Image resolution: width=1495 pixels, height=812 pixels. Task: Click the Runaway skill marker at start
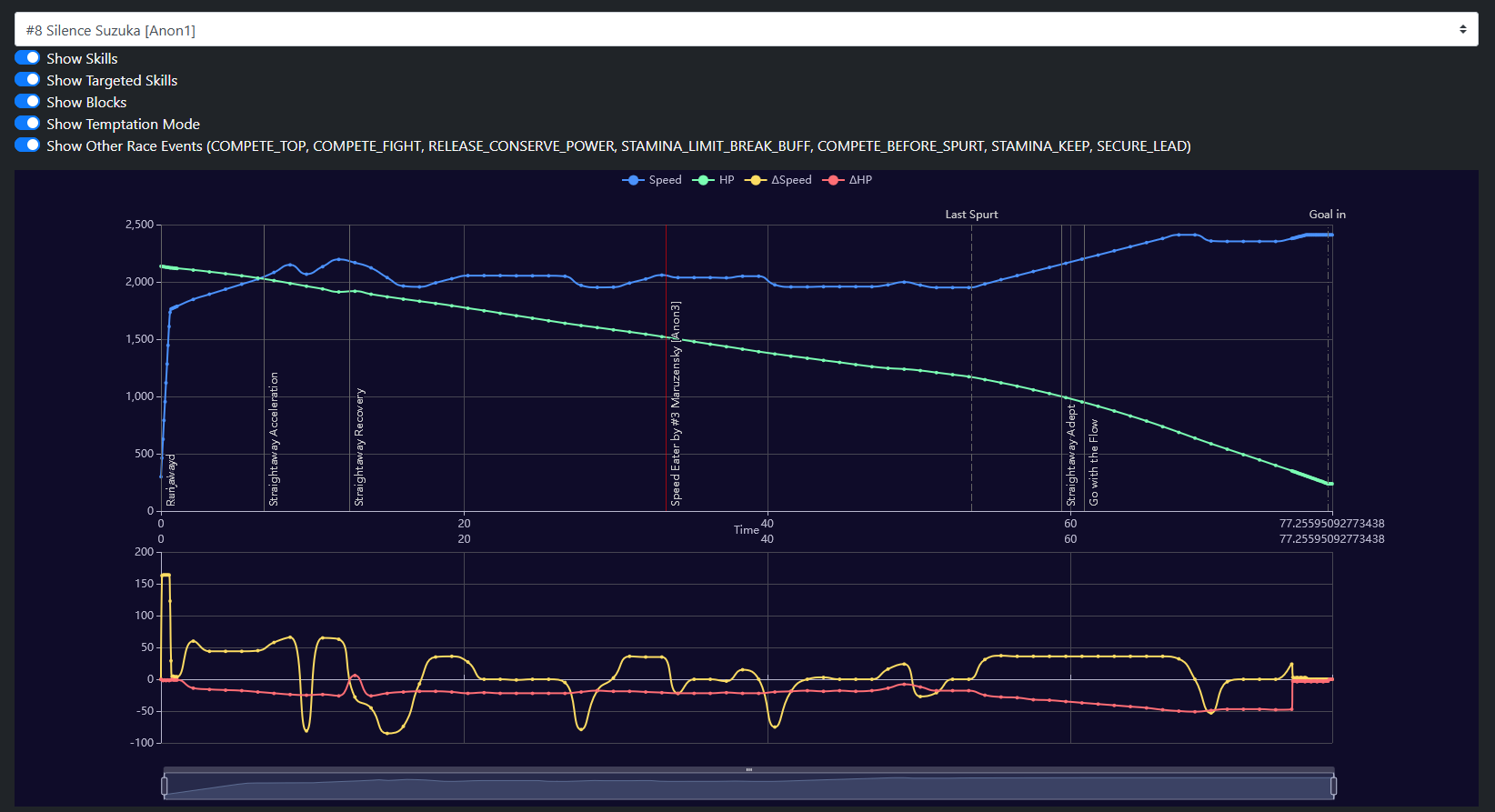pyautogui.click(x=171, y=481)
